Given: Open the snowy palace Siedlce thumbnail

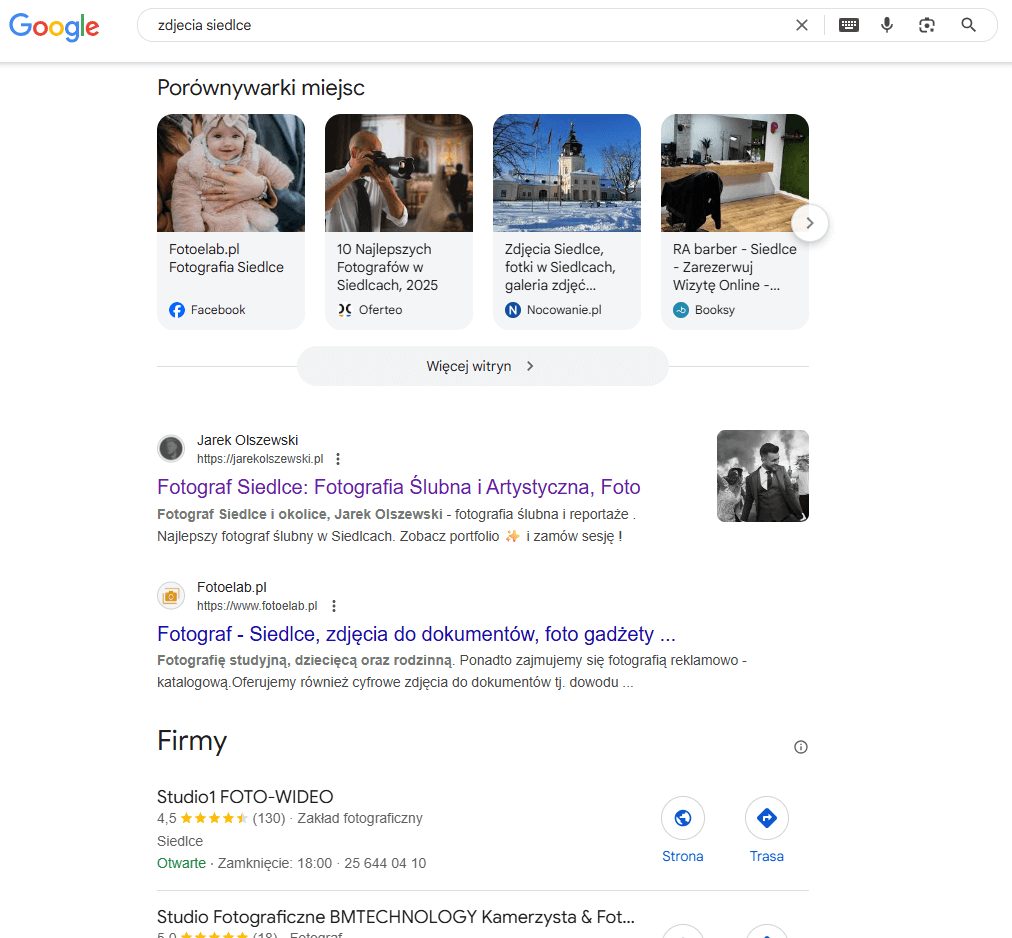Looking at the screenshot, I should 567,173.
